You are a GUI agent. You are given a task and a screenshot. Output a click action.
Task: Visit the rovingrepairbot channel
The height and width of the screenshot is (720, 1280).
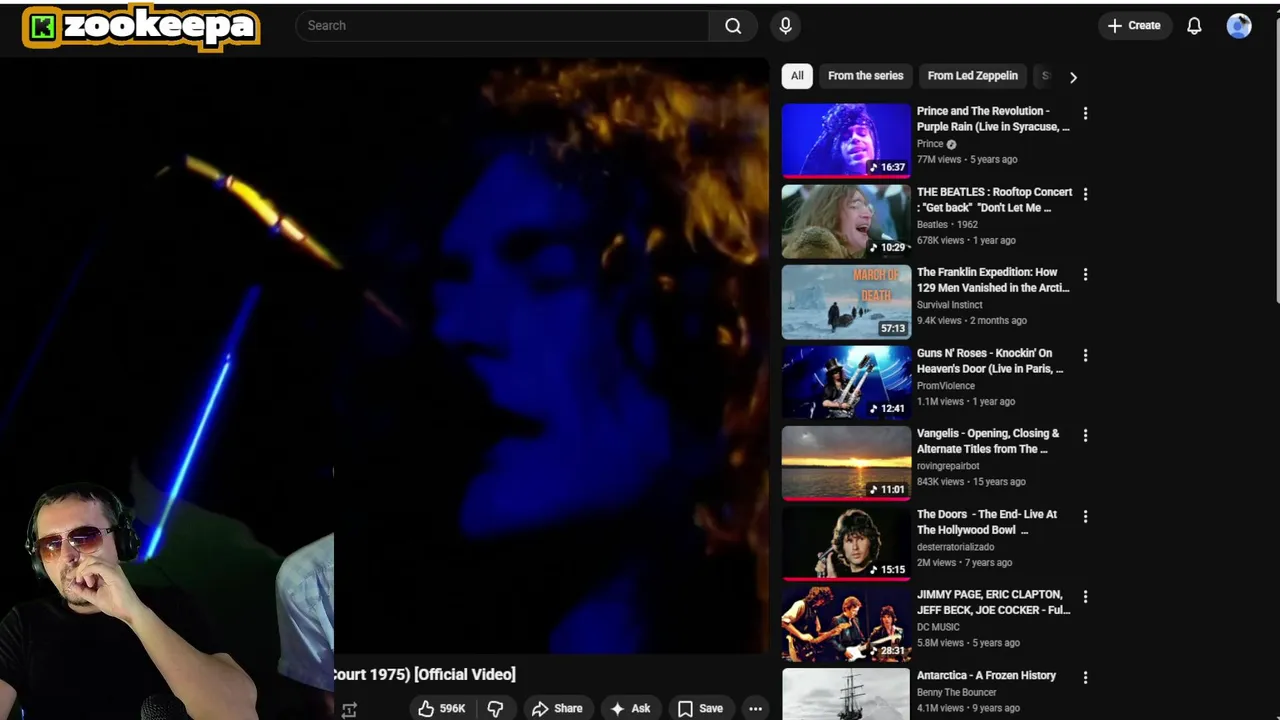pyautogui.click(x=948, y=466)
